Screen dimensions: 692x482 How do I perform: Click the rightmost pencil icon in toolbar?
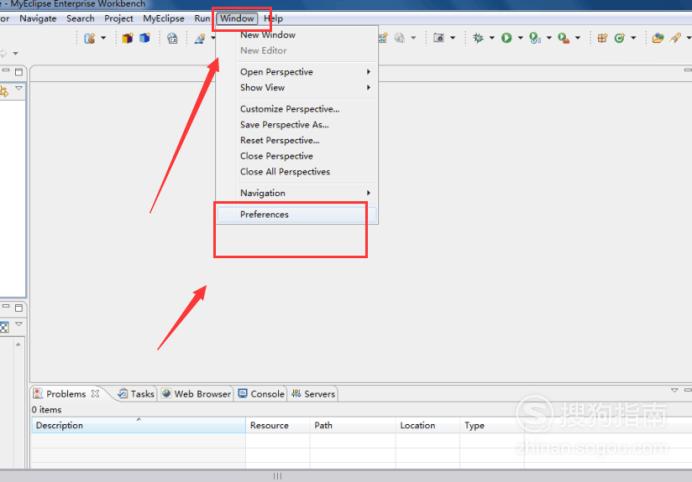[x=675, y=38]
